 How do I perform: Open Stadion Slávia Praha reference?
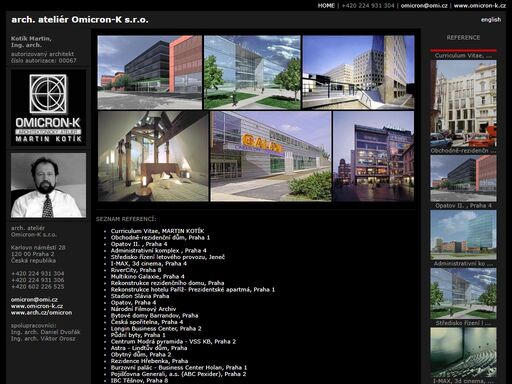[140, 296]
